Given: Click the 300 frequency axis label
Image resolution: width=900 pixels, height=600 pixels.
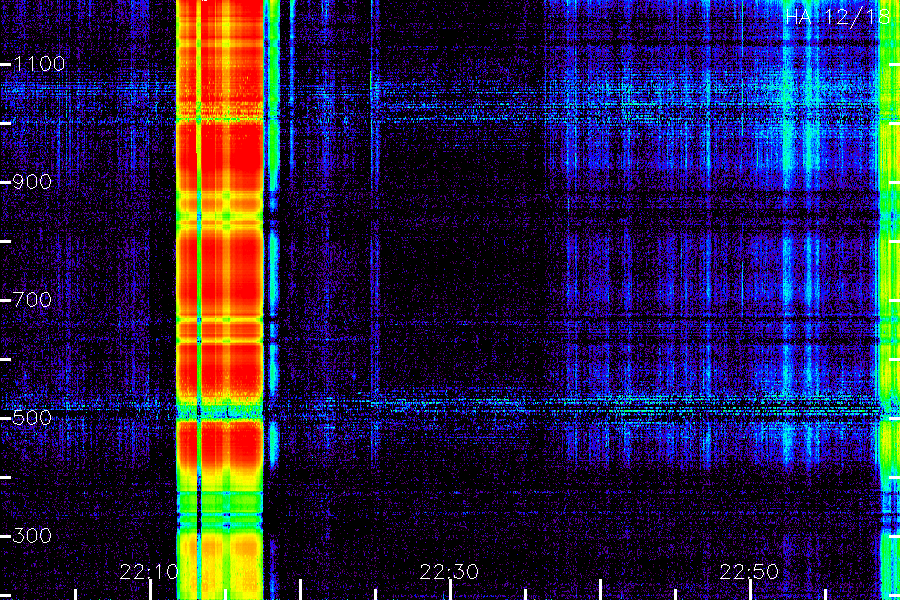Looking at the screenshot, I should [x=32, y=536].
